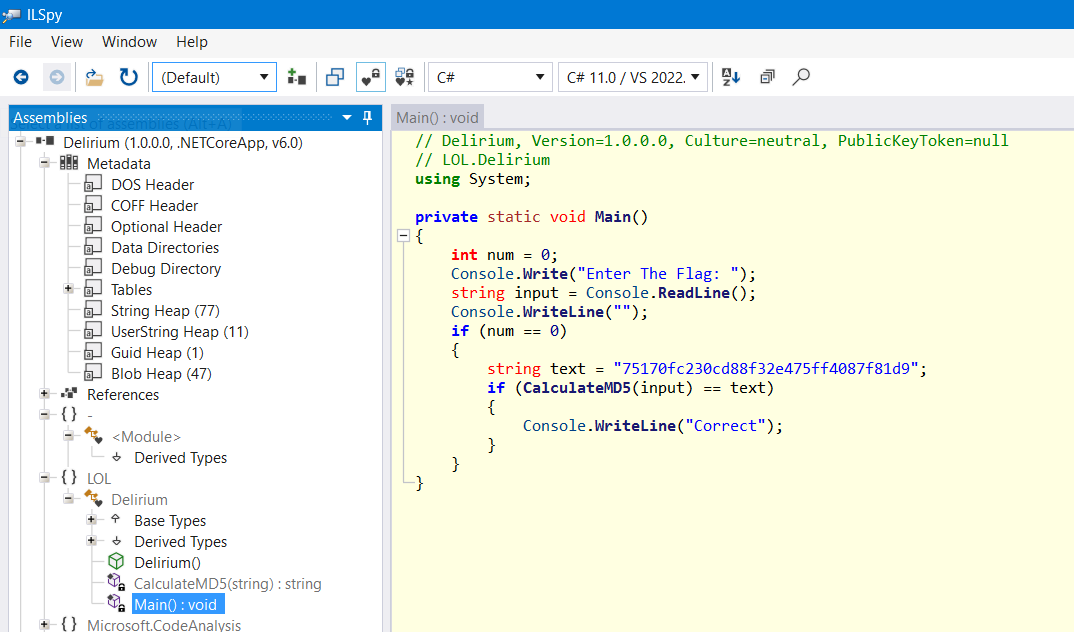Open the (Default) assembly list dropdown
1074x632 pixels.
[x=214, y=77]
